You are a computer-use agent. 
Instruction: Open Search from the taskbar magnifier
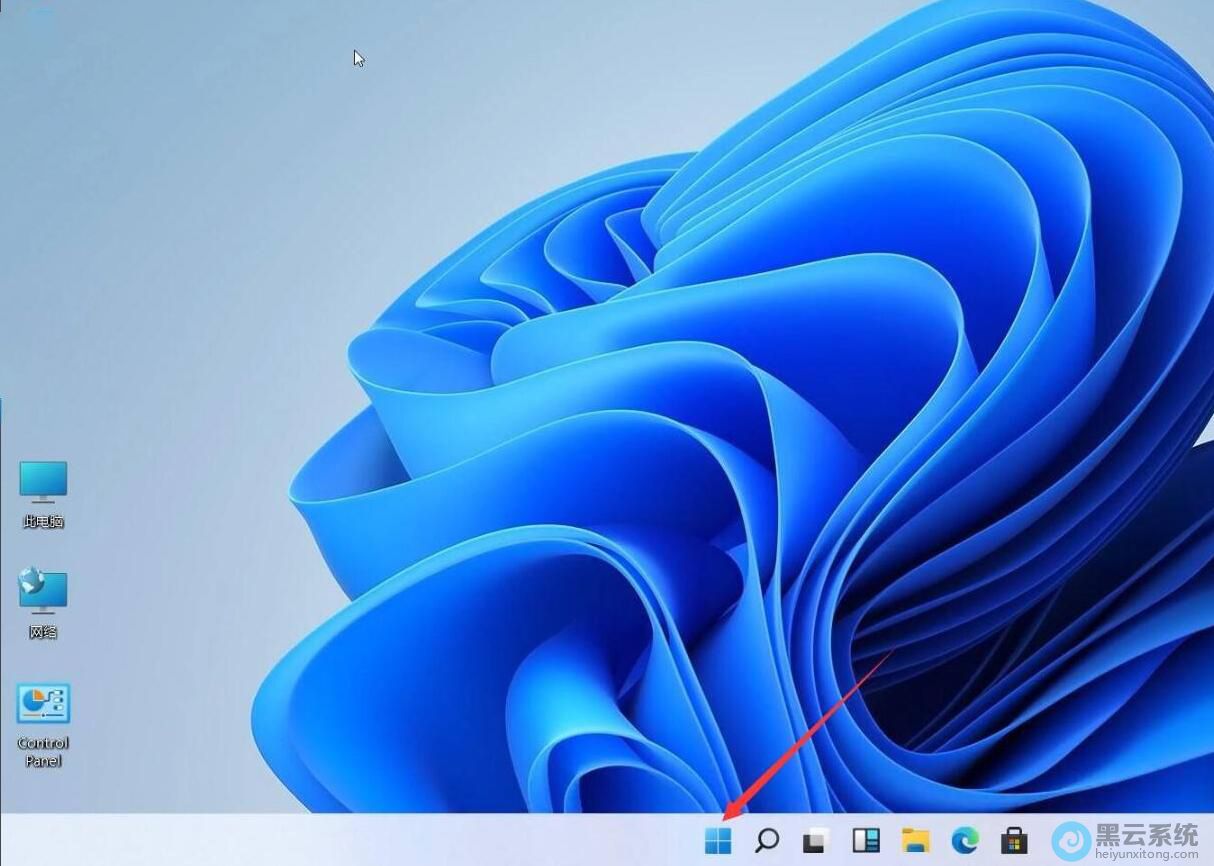[767, 841]
